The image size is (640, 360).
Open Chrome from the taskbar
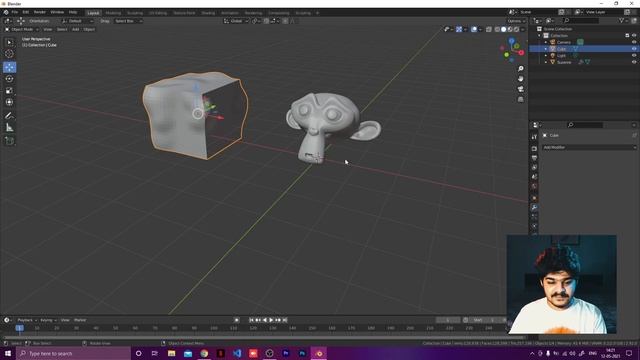204,353
